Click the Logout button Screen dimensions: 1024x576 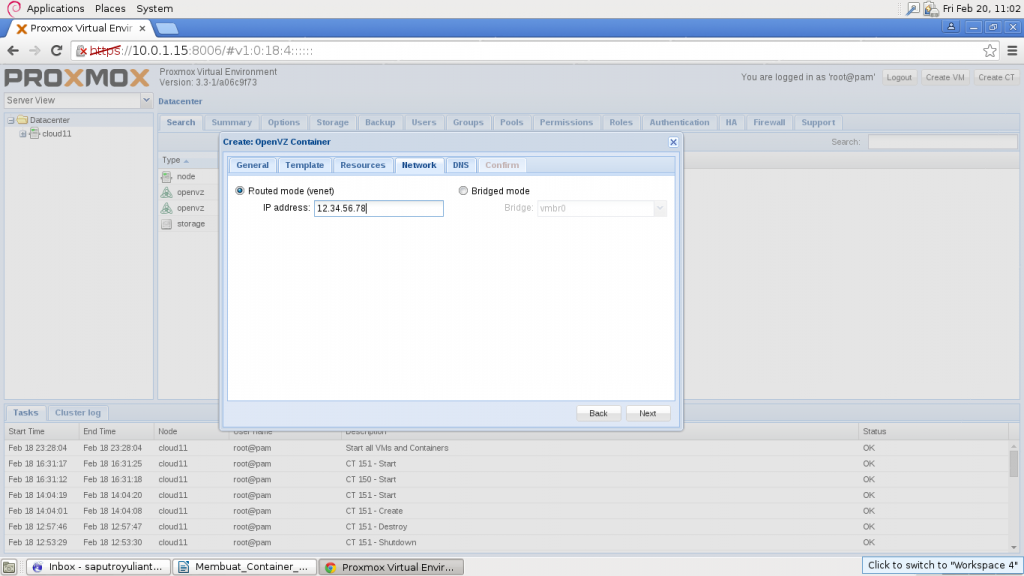pyautogui.click(x=899, y=77)
